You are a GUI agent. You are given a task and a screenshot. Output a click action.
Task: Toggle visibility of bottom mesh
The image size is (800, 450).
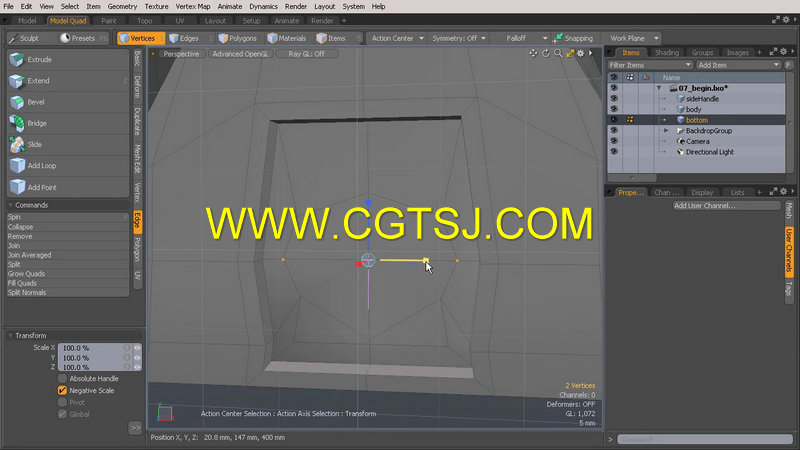click(614, 120)
